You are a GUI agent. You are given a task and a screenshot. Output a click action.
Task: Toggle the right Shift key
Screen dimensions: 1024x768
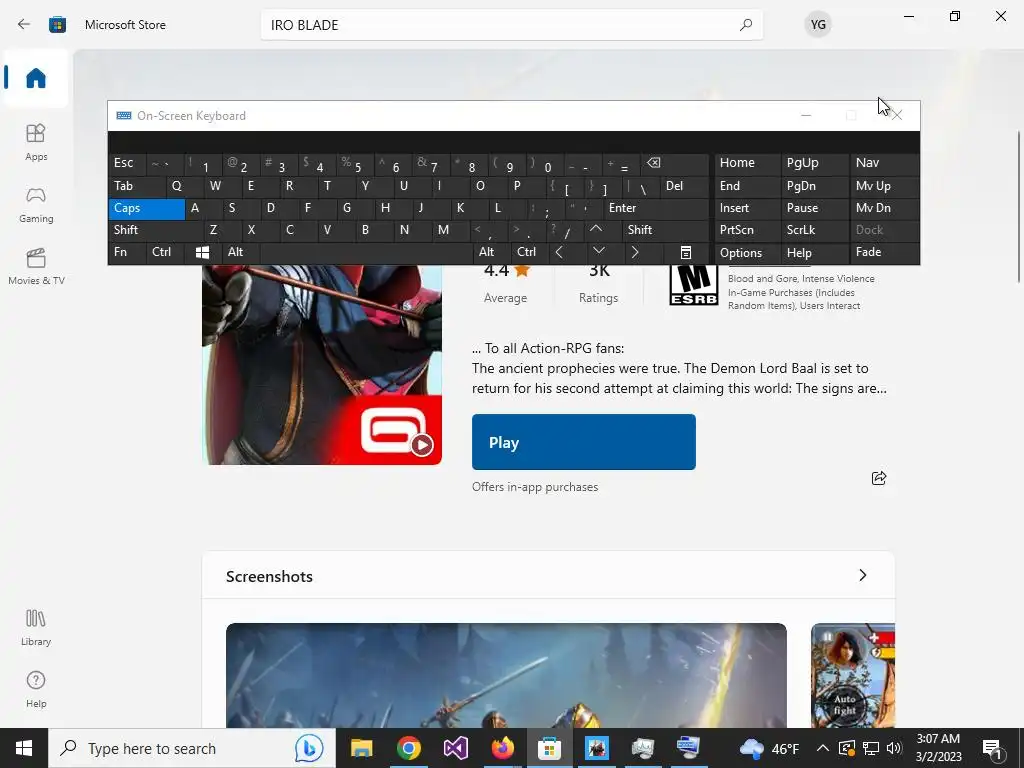pyautogui.click(x=665, y=230)
